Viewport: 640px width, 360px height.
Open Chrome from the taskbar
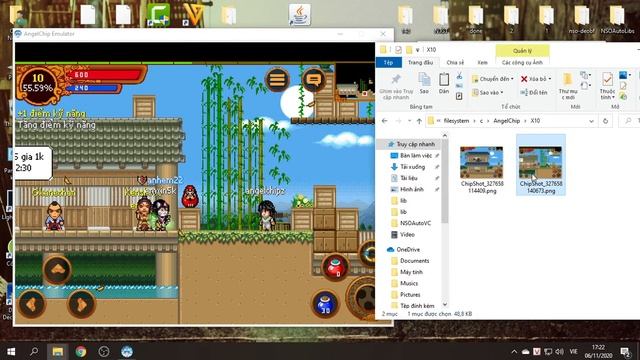click(80, 351)
